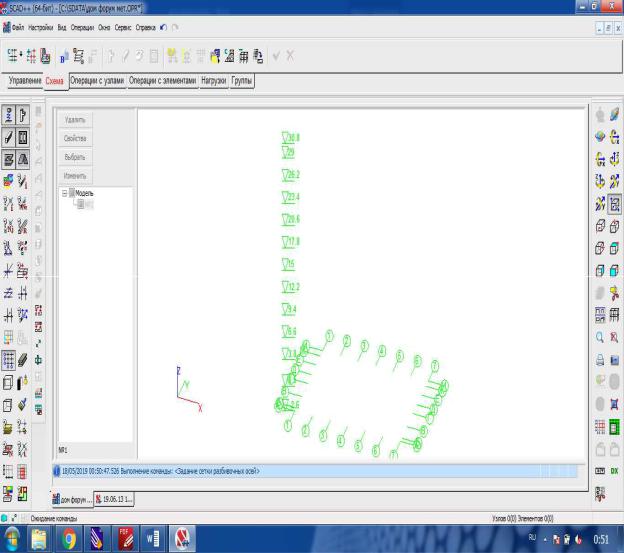Click the first Схема toolbar icon for scheme generation
The height and width of the screenshot is (553, 624).
tap(12, 56)
